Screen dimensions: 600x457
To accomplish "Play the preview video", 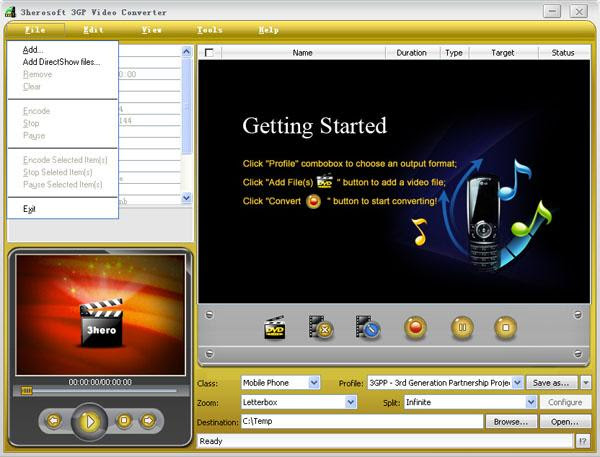I will (90, 421).
